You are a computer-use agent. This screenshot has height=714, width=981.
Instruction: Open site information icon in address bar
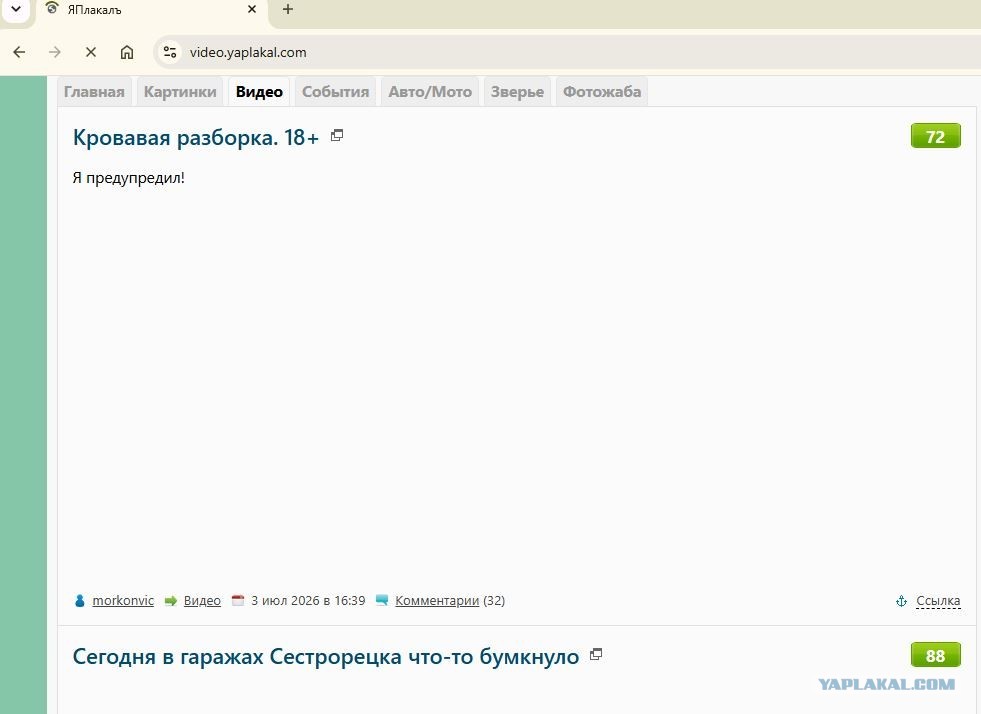170,52
